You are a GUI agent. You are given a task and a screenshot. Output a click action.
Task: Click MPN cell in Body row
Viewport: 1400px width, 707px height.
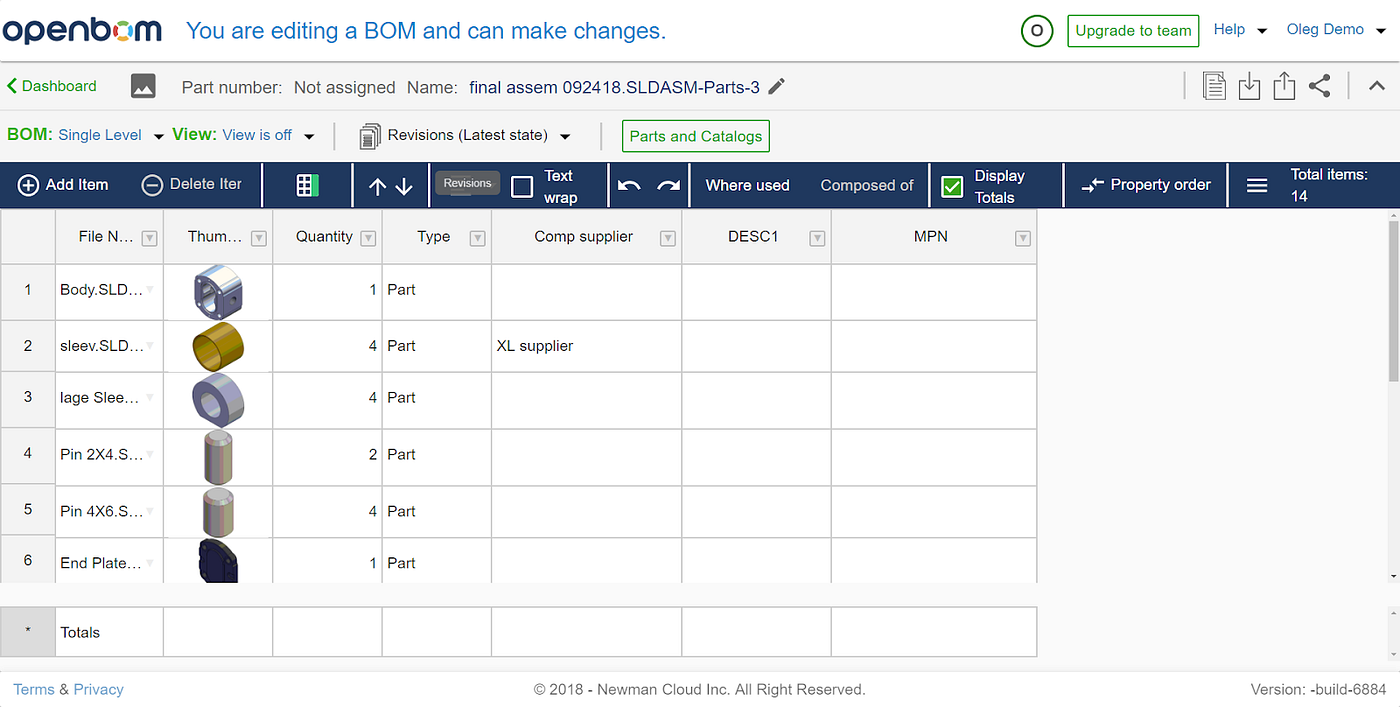tap(934, 292)
